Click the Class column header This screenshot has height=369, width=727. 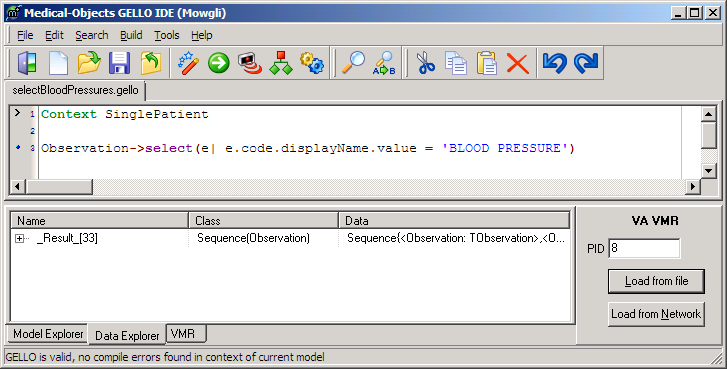(264, 221)
